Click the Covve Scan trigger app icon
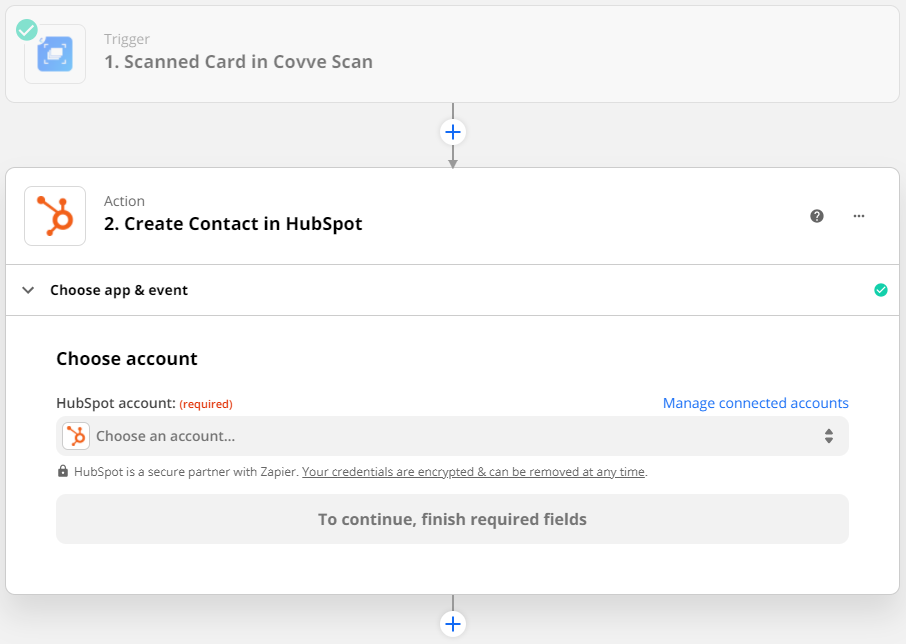The image size is (906, 644). (55, 53)
